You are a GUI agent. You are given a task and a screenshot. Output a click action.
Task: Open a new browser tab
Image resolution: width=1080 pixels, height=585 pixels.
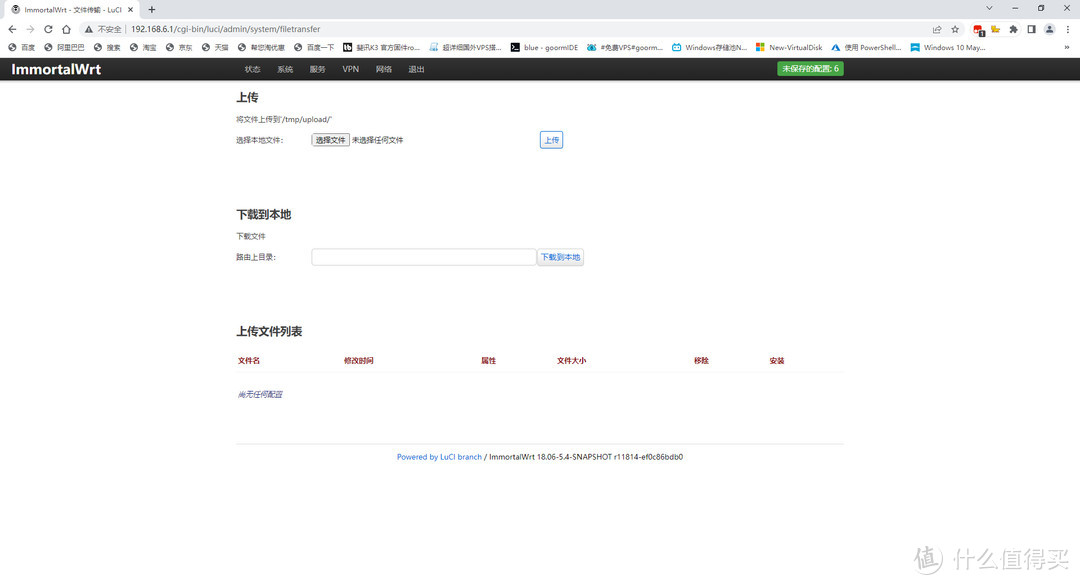point(152,9)
